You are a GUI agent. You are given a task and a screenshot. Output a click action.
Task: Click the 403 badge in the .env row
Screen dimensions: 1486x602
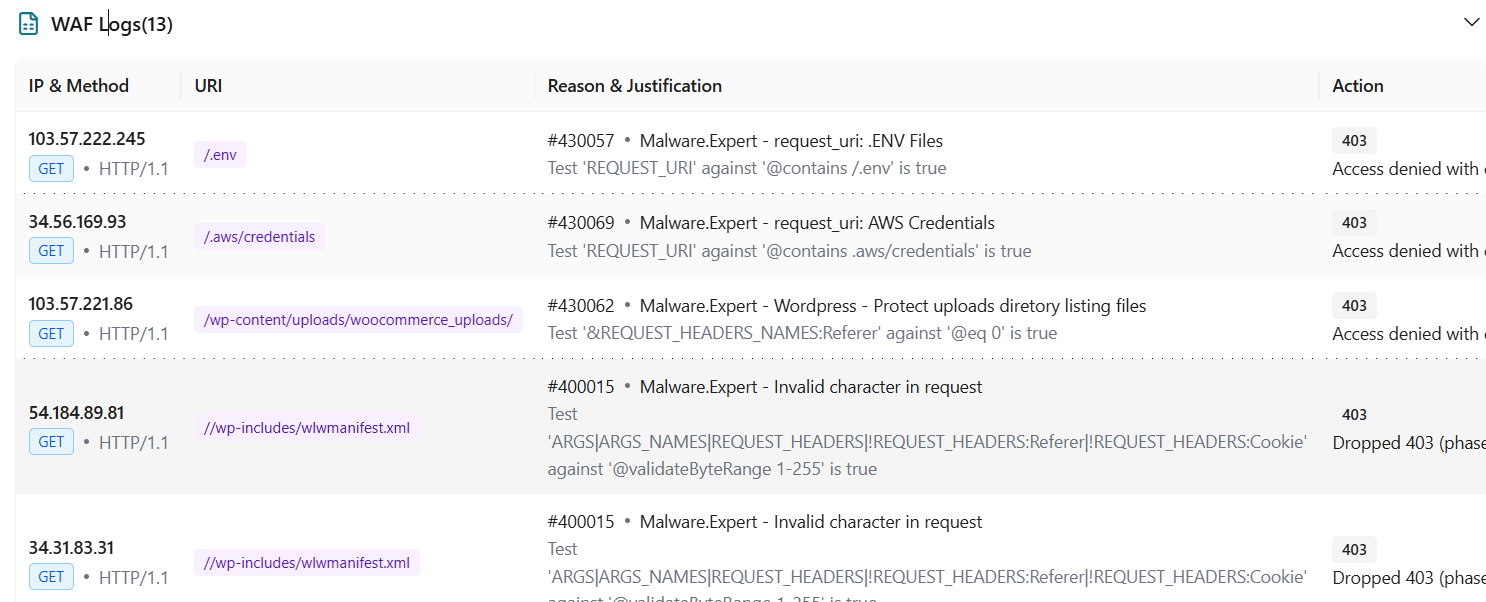coord(1355,141)
